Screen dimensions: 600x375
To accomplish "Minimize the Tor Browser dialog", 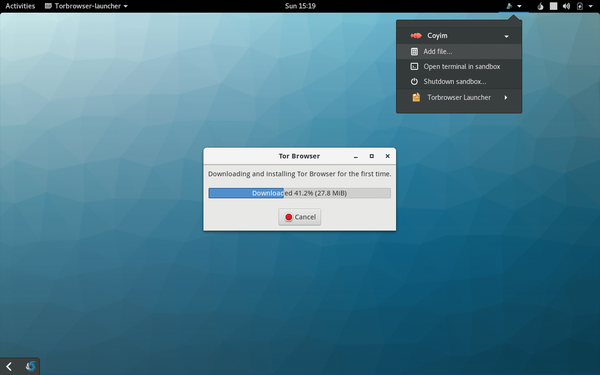I will tap(355, 156).
